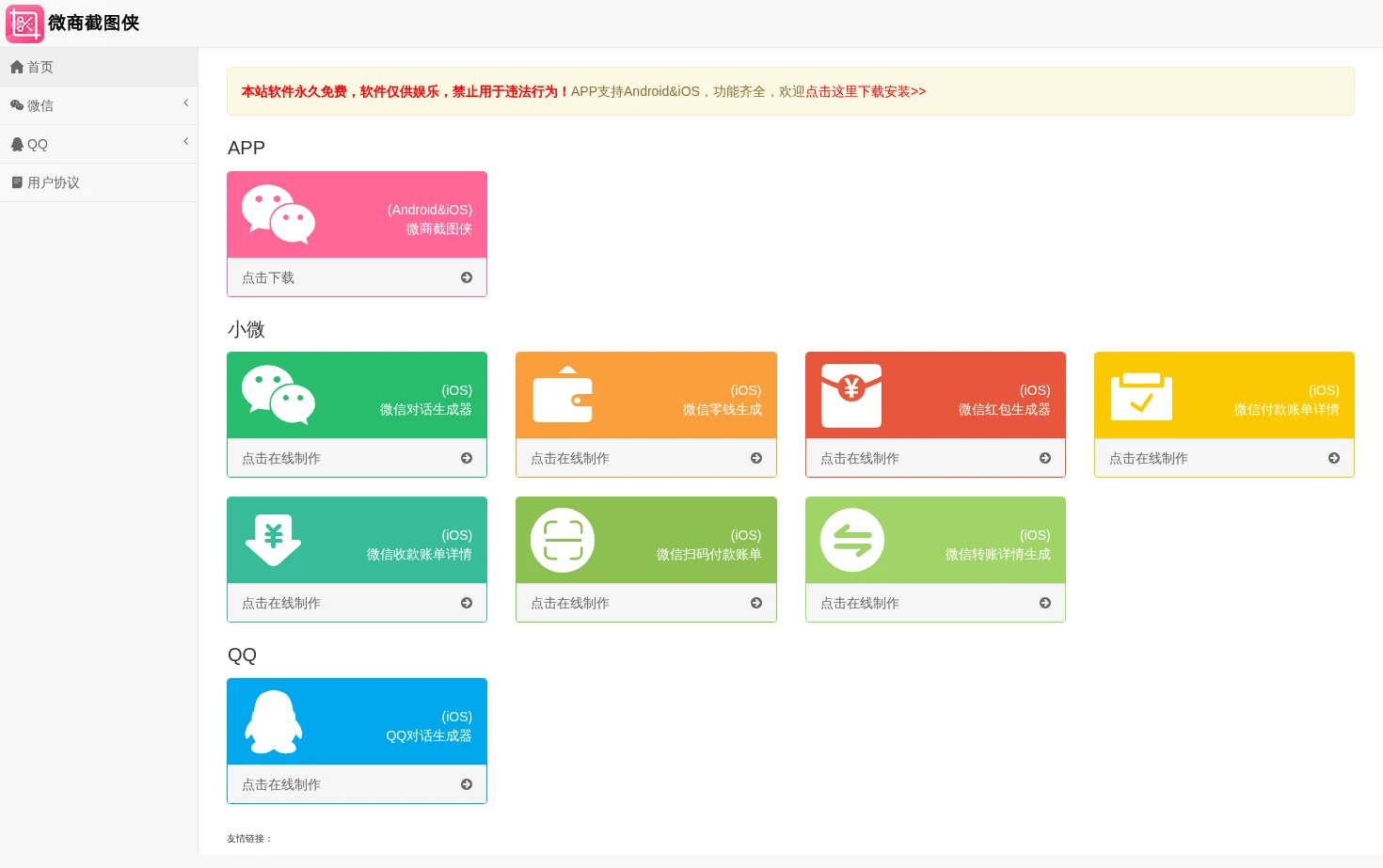Screen dimensions: 1383x868
Task: Click the WeChat icon beside 微信 in sidebar
Action: (17, 105)
